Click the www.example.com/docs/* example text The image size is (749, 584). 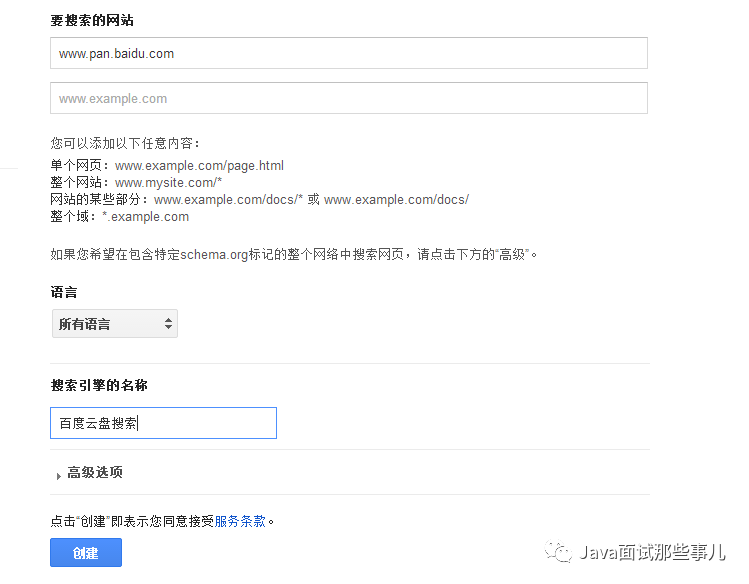click(x=228, y=200)
